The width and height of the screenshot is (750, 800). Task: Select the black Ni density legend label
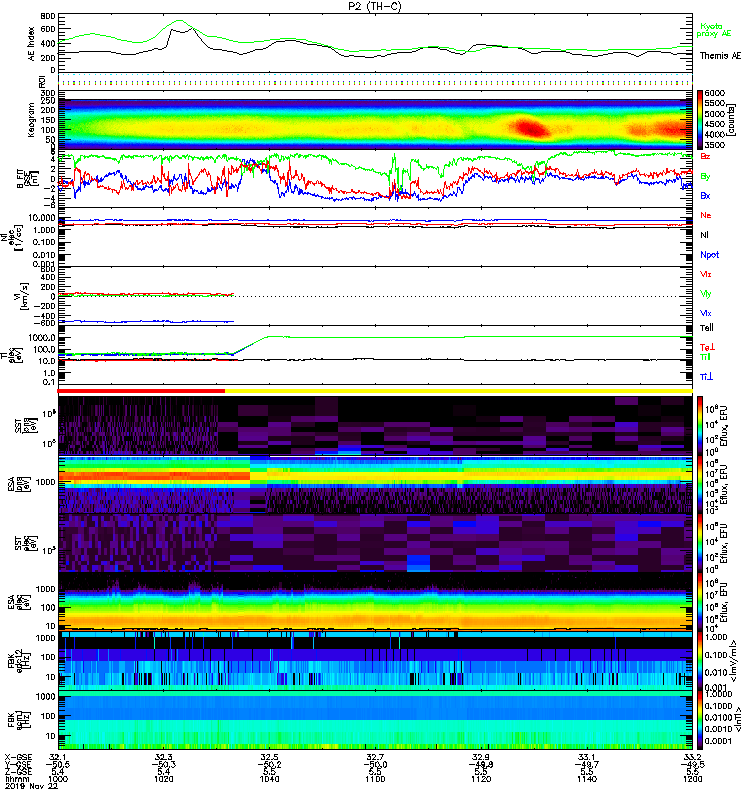point(704,235)
